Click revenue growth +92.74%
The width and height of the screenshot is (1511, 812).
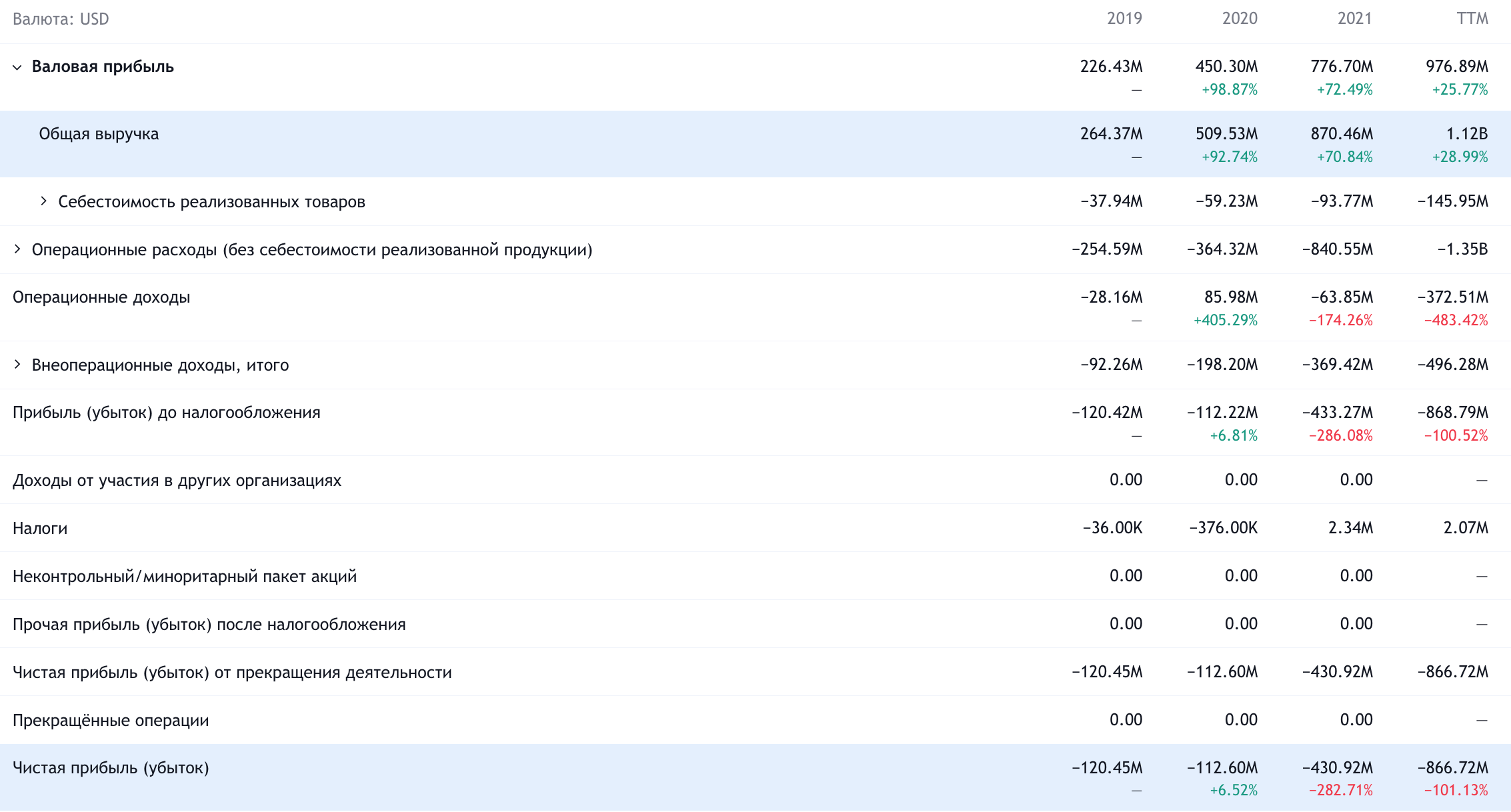[x=1230, y=157]
